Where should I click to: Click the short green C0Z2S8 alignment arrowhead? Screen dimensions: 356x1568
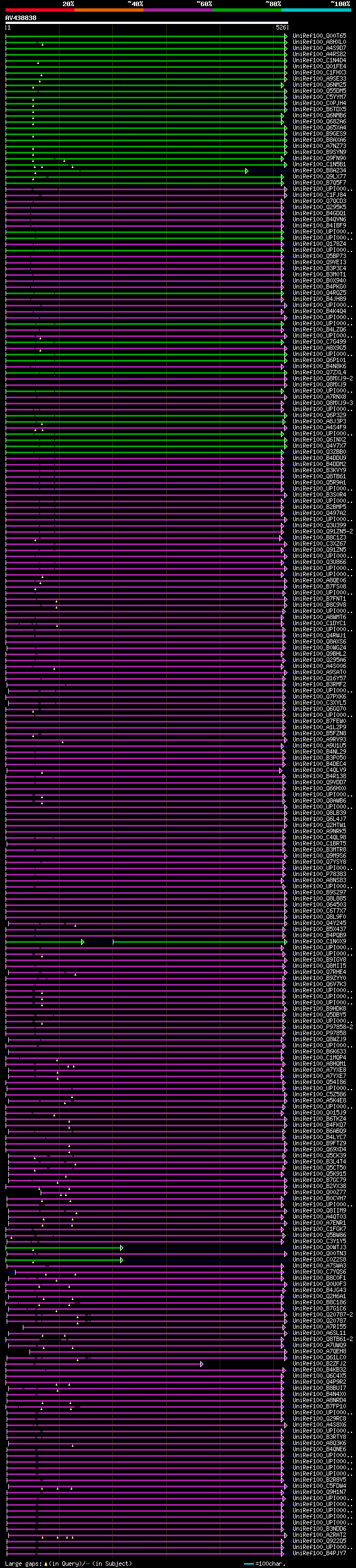tap(122, 1260)
